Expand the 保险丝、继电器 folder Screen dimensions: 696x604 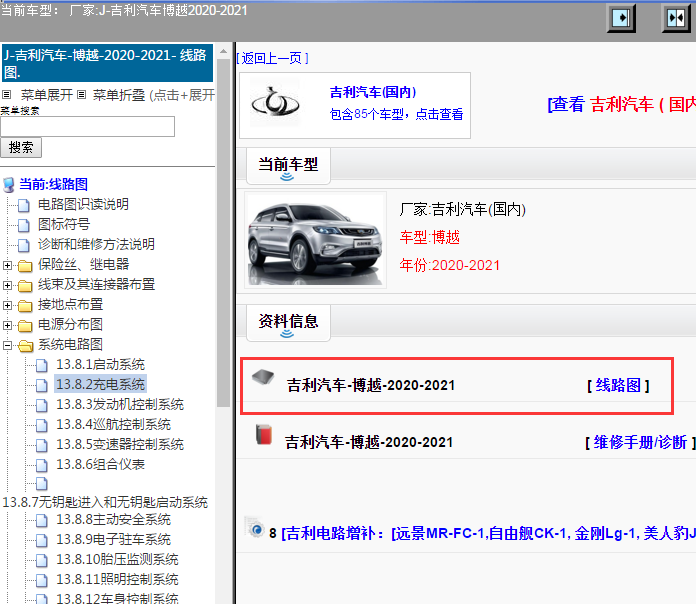tap(7, 265)
